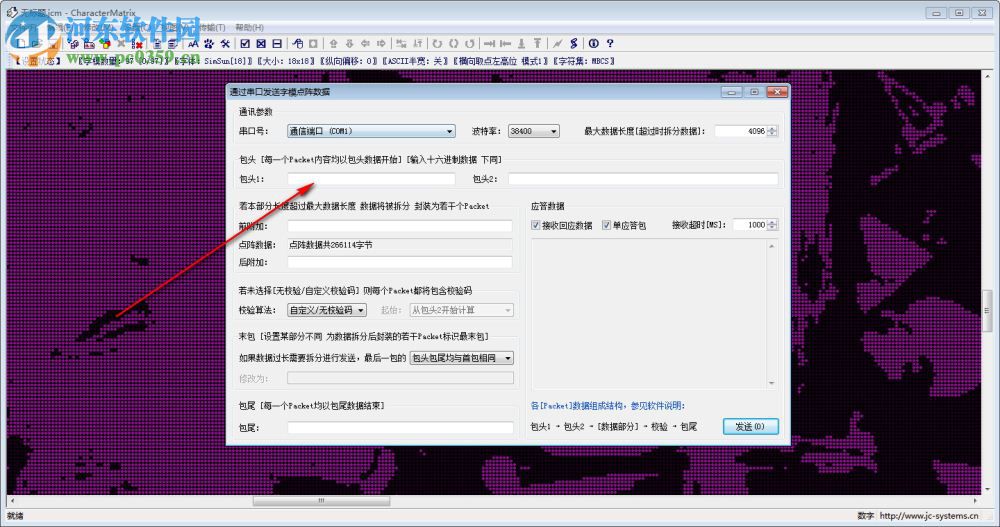Click the 最大数据长度 4096 spinner arrows
The width and height of the screenshot is (1000, 527).
tap(772, 131)
